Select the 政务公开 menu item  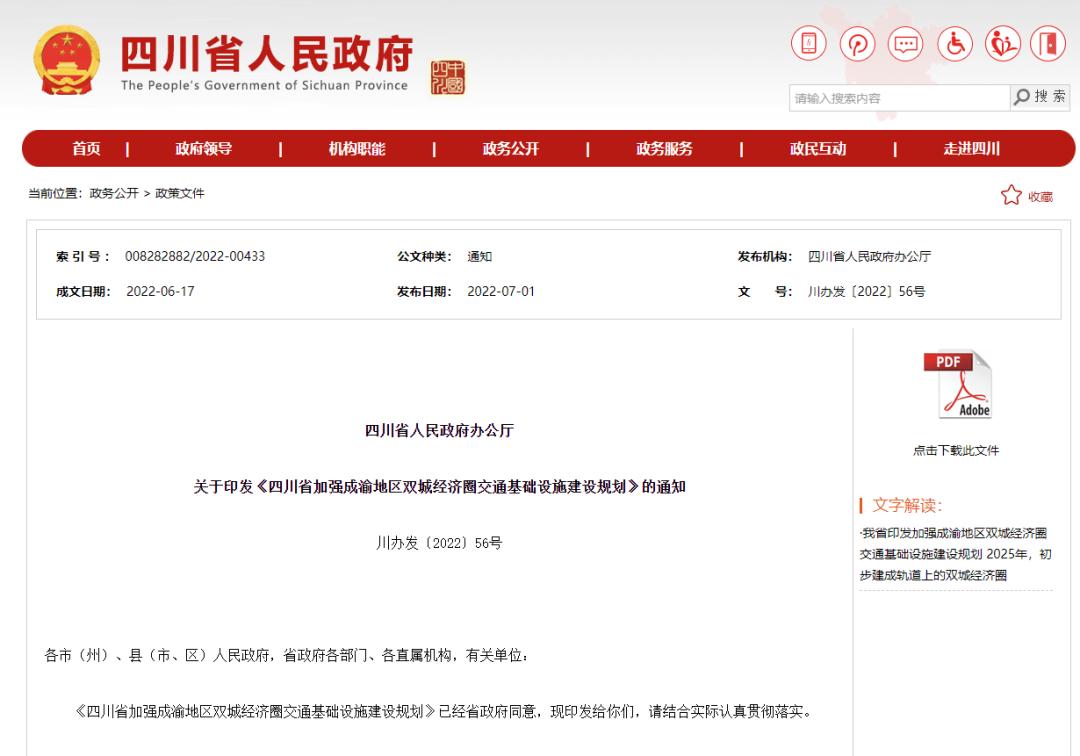(510, 148)
